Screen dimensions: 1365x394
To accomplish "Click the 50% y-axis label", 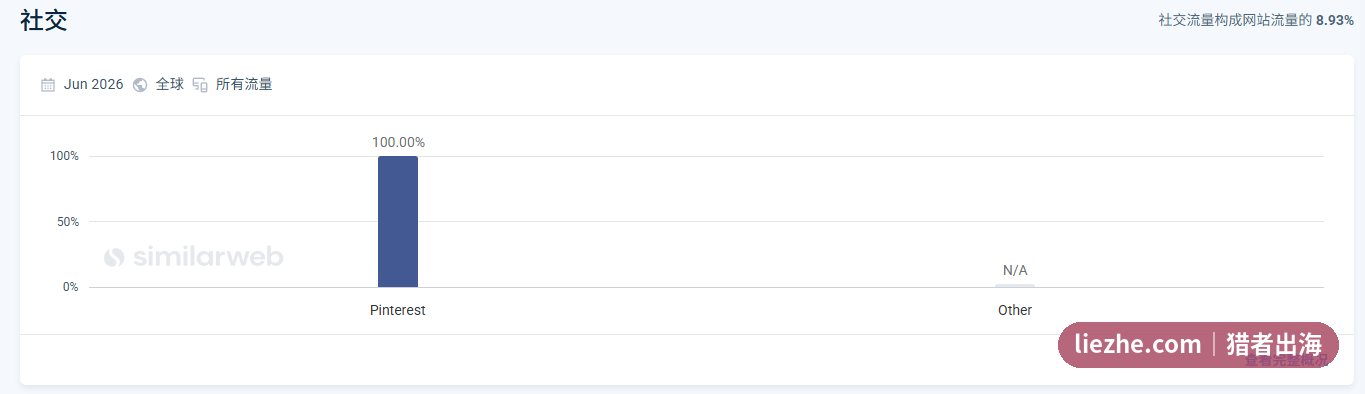I will (x=68, y=222).
